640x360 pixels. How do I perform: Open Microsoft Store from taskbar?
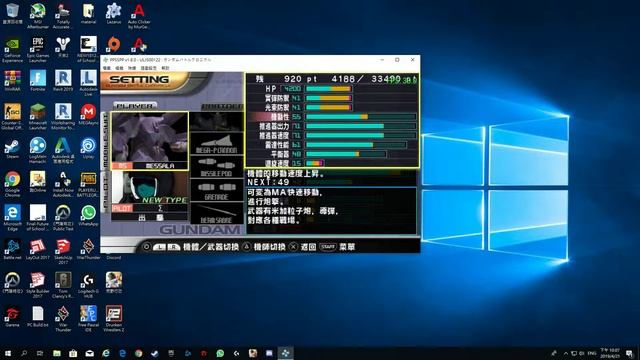(73, 353)
